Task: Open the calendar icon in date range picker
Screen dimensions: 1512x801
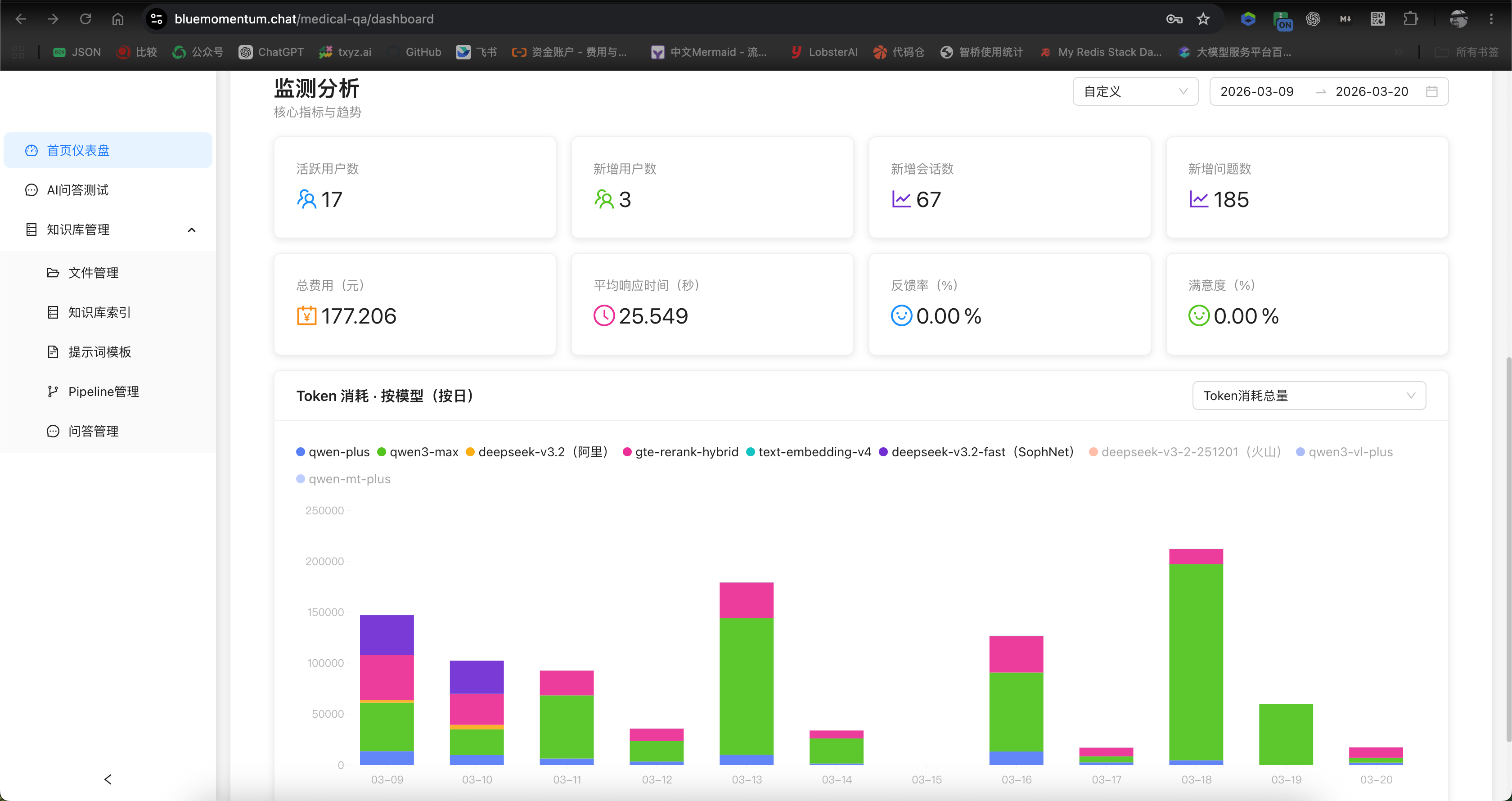Action: pyautogui.click(x=1431, y=91)
